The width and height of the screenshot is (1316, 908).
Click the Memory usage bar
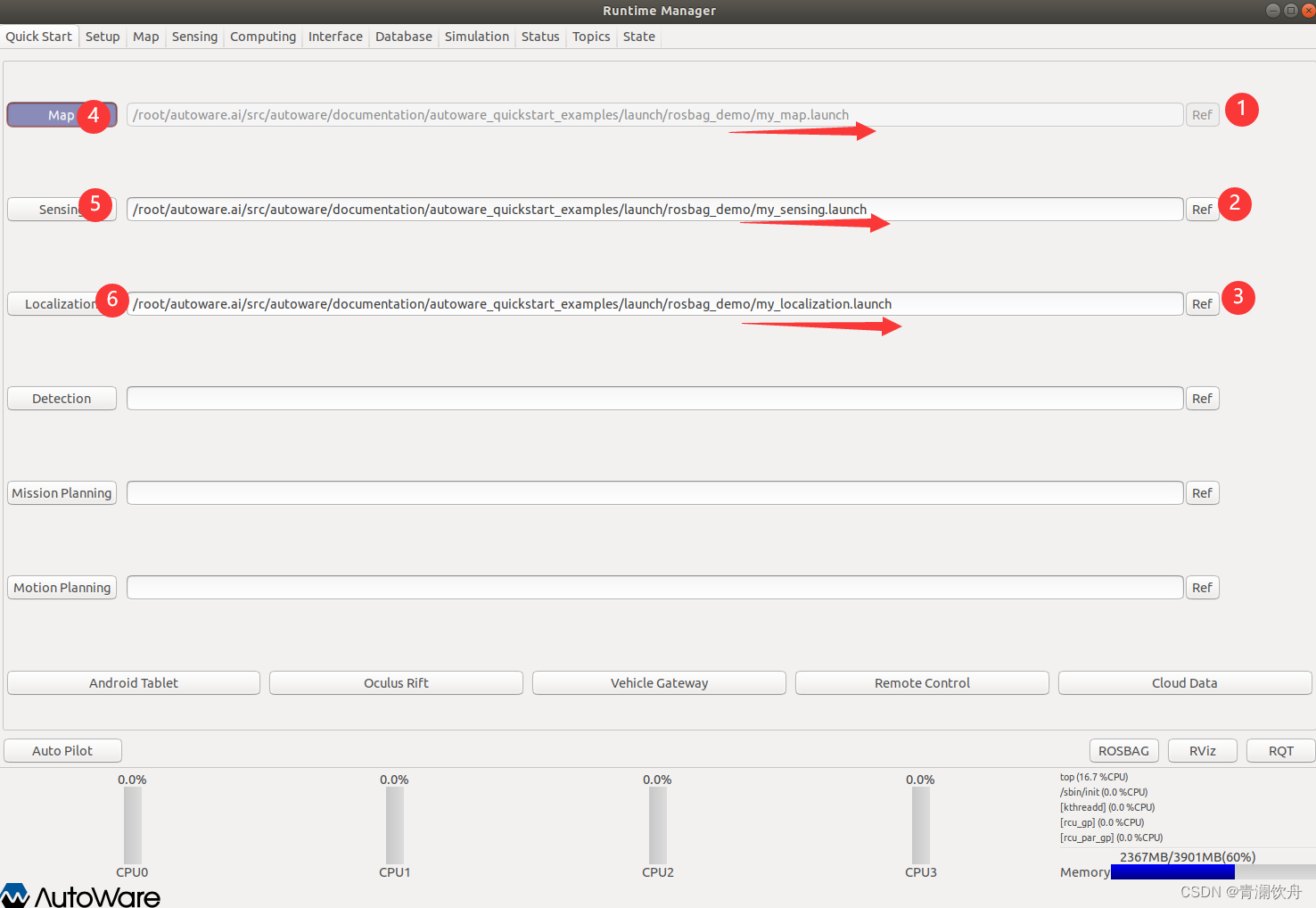coord(1213,872)
